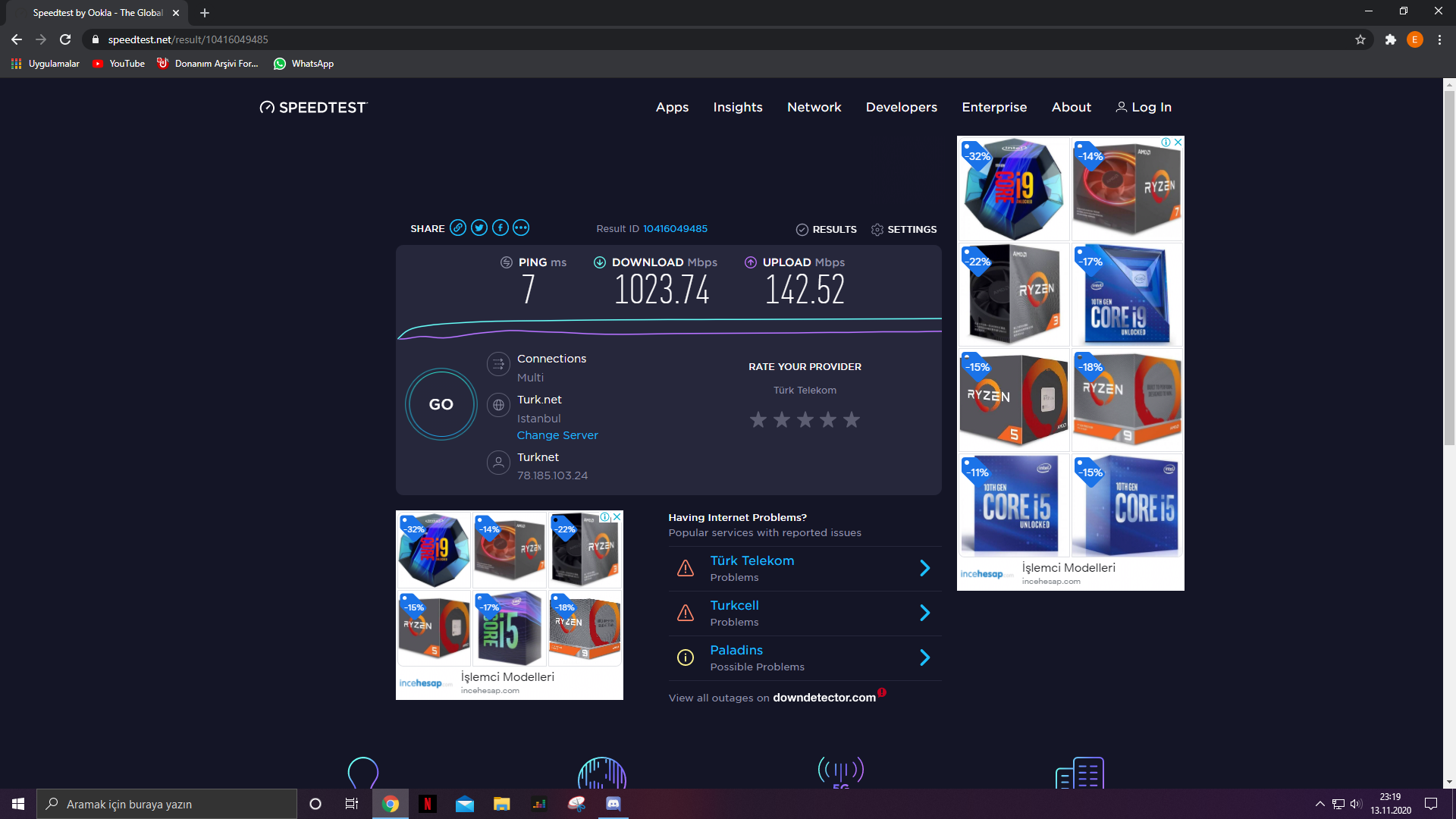Click Change Server link
This screenshot has height=819, width=1456.
pyautogui.click(x=557, y=435)
